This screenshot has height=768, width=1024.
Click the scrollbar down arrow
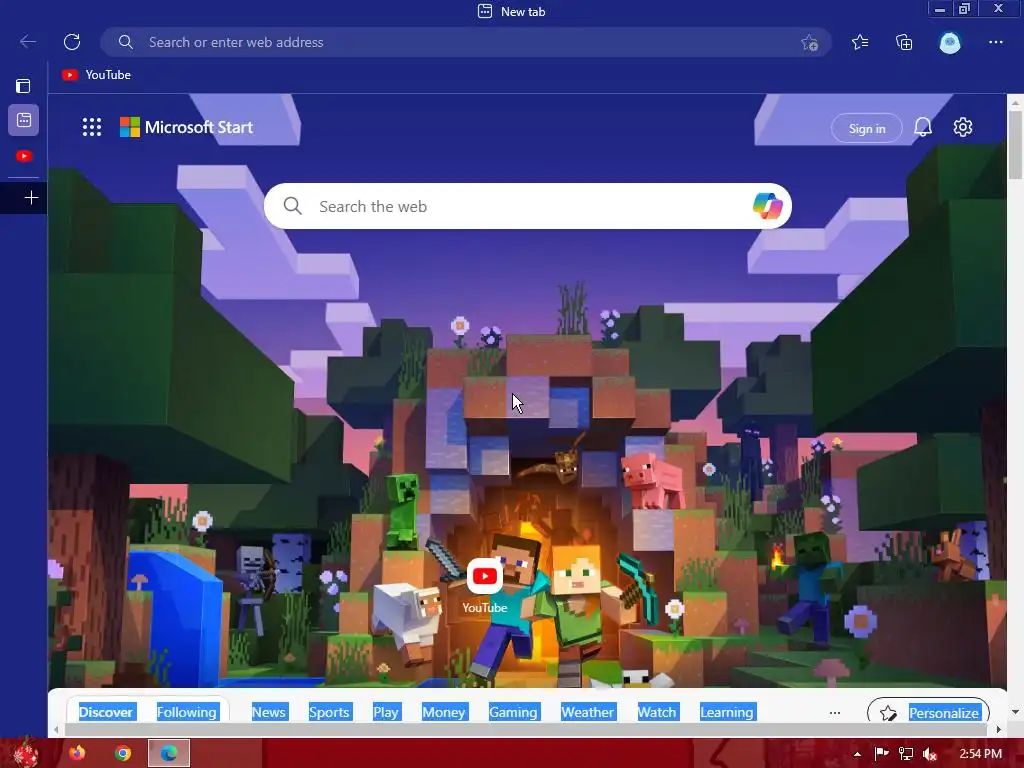click(x=1015, y=712)
